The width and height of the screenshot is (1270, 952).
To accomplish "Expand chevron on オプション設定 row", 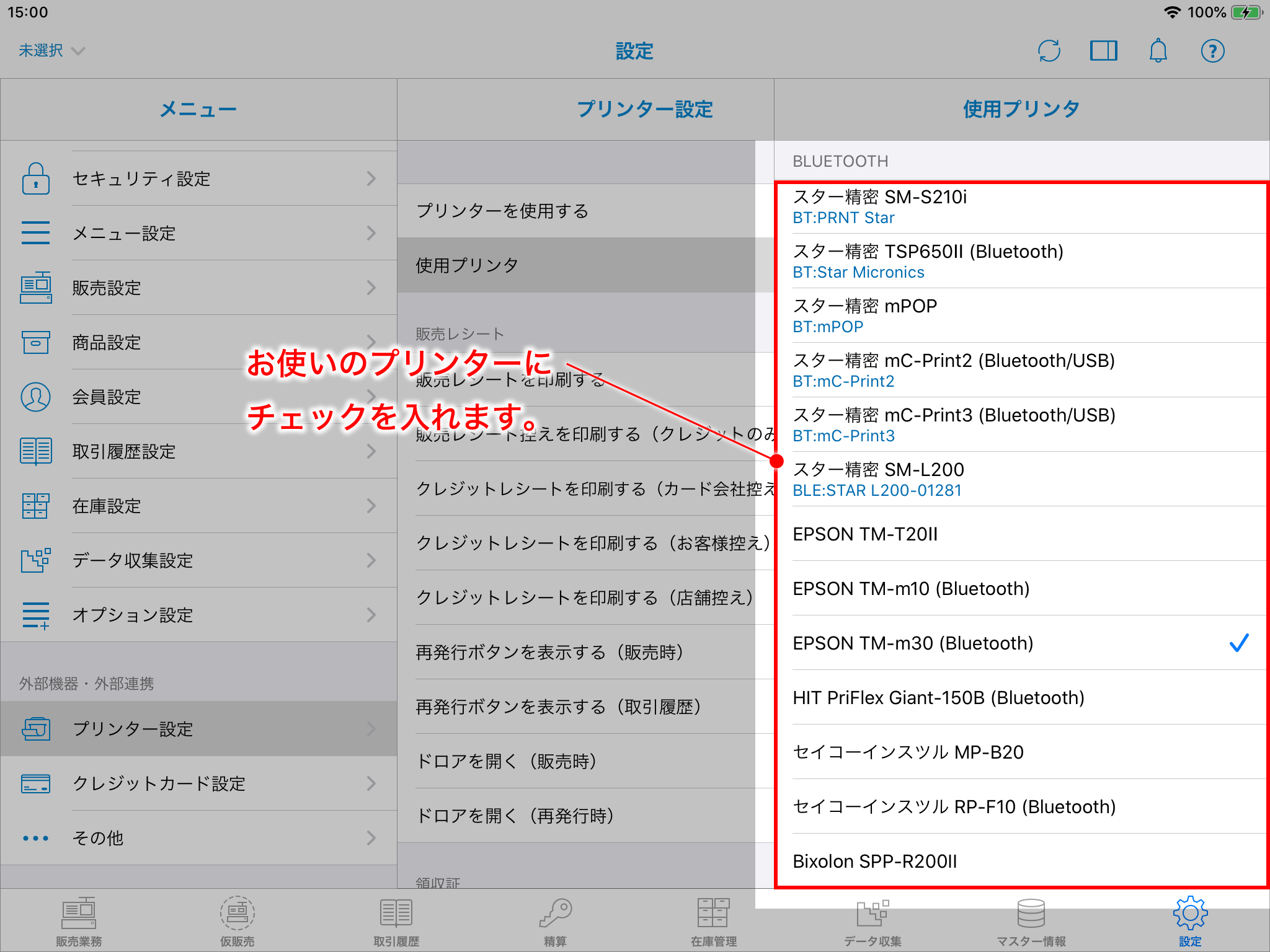I will click(371, 615).
